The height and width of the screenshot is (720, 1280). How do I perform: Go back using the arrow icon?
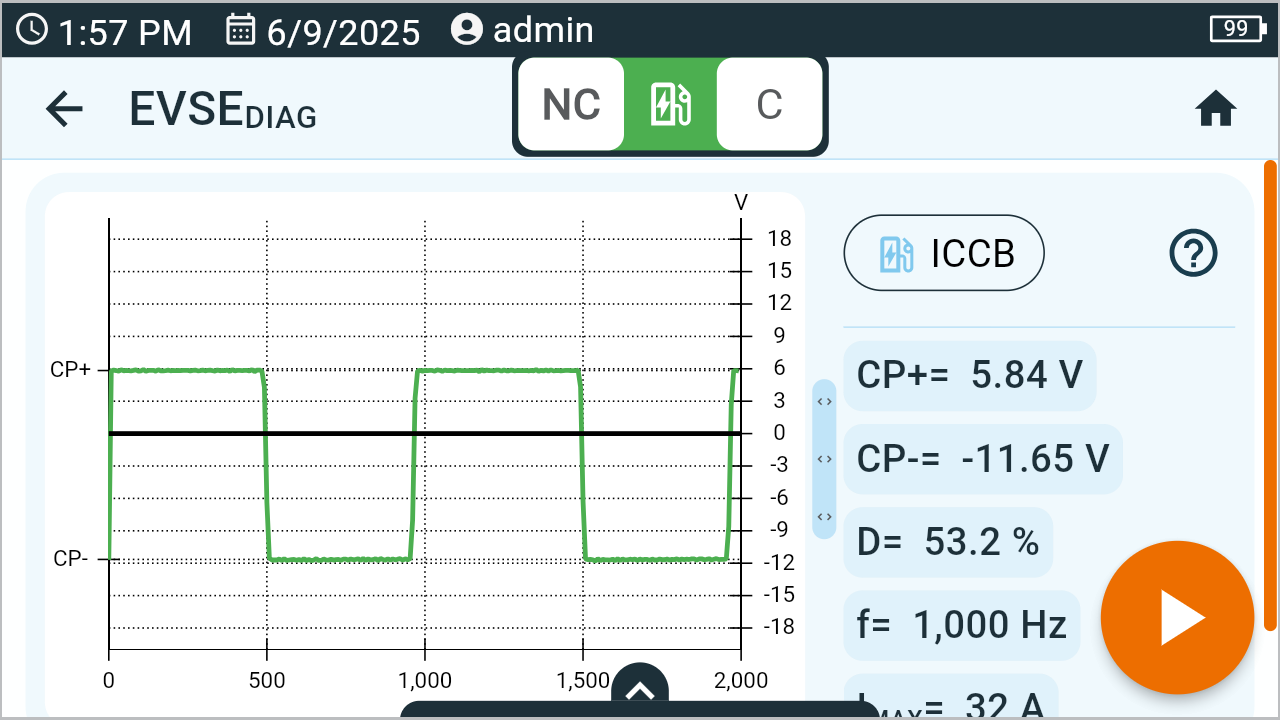point(64,108)
